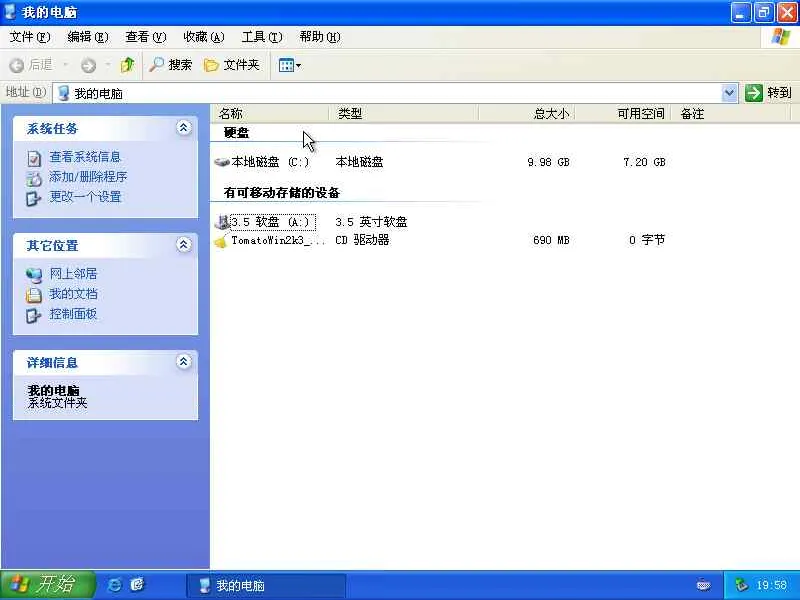Open the Views menu button
The image size is (800, 600).
[x=289, y=65]
